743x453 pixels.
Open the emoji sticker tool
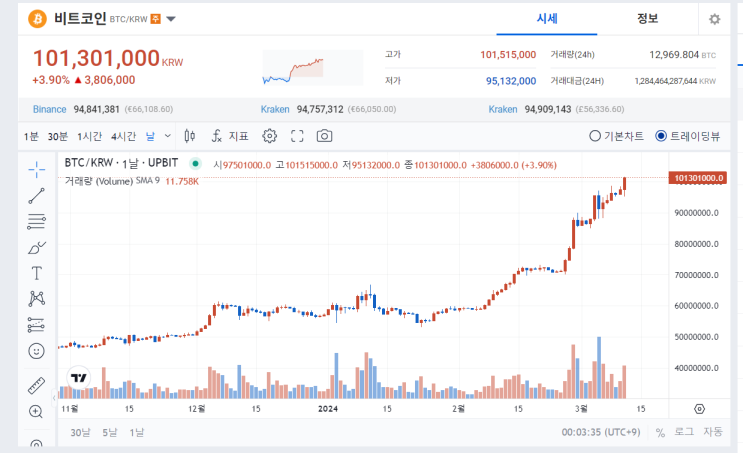(x=36, y=351)
